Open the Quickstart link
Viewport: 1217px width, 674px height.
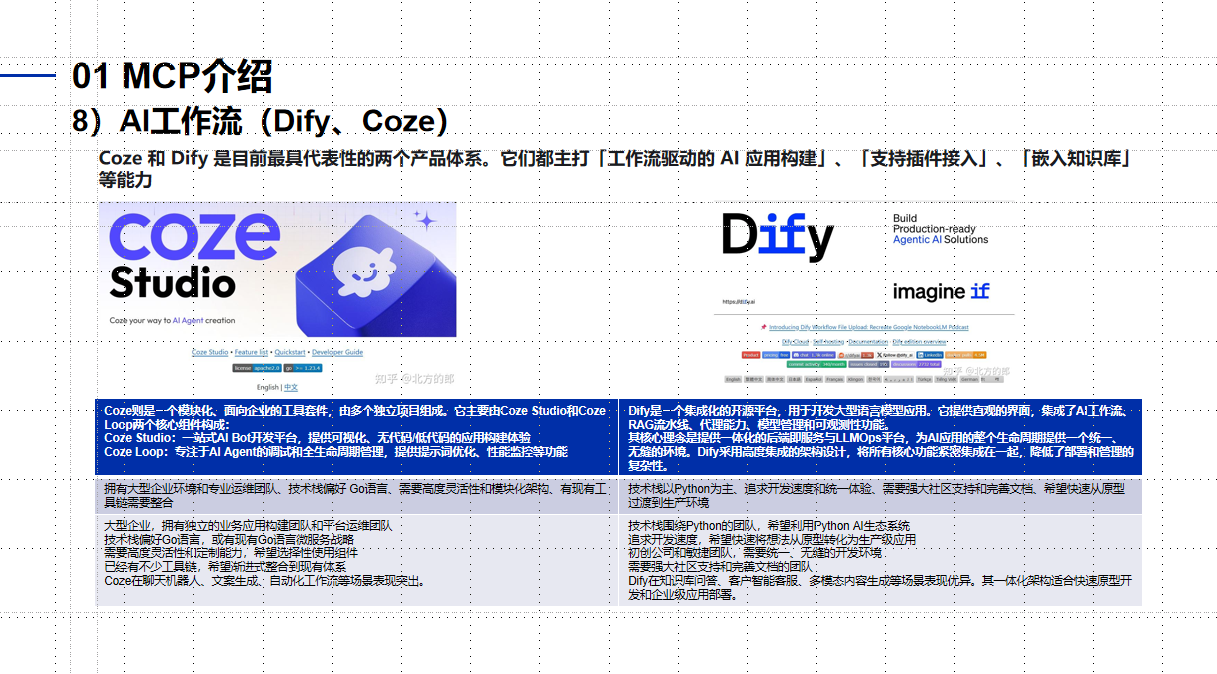[x=290, y=352]
